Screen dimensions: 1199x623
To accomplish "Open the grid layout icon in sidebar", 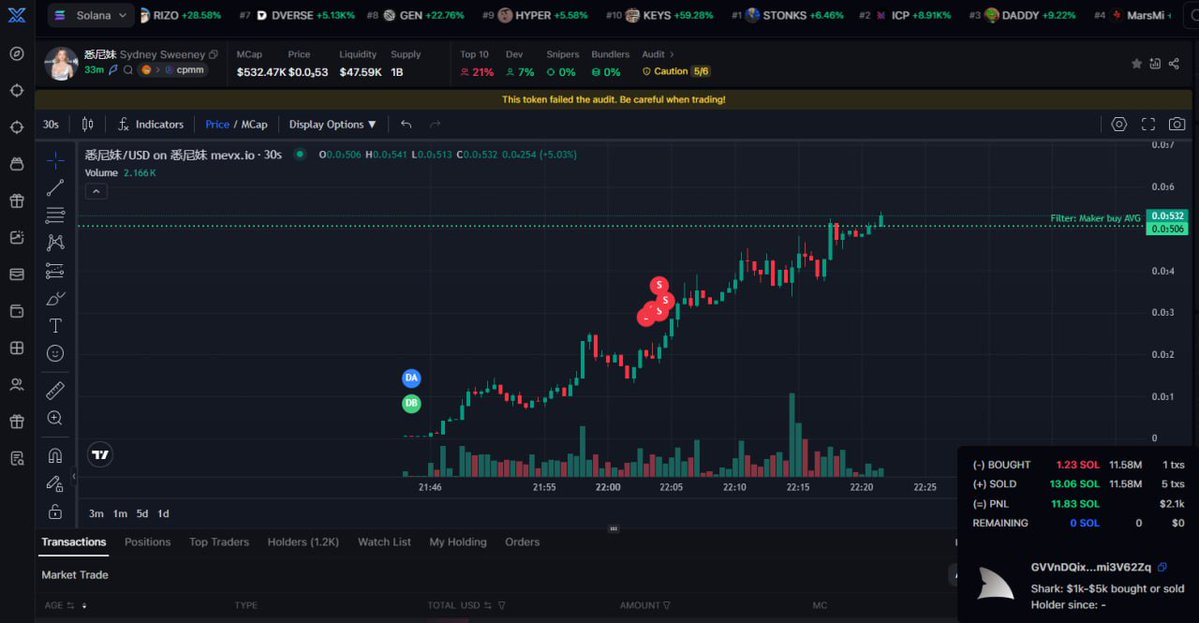I will click(x=17, y=348).
